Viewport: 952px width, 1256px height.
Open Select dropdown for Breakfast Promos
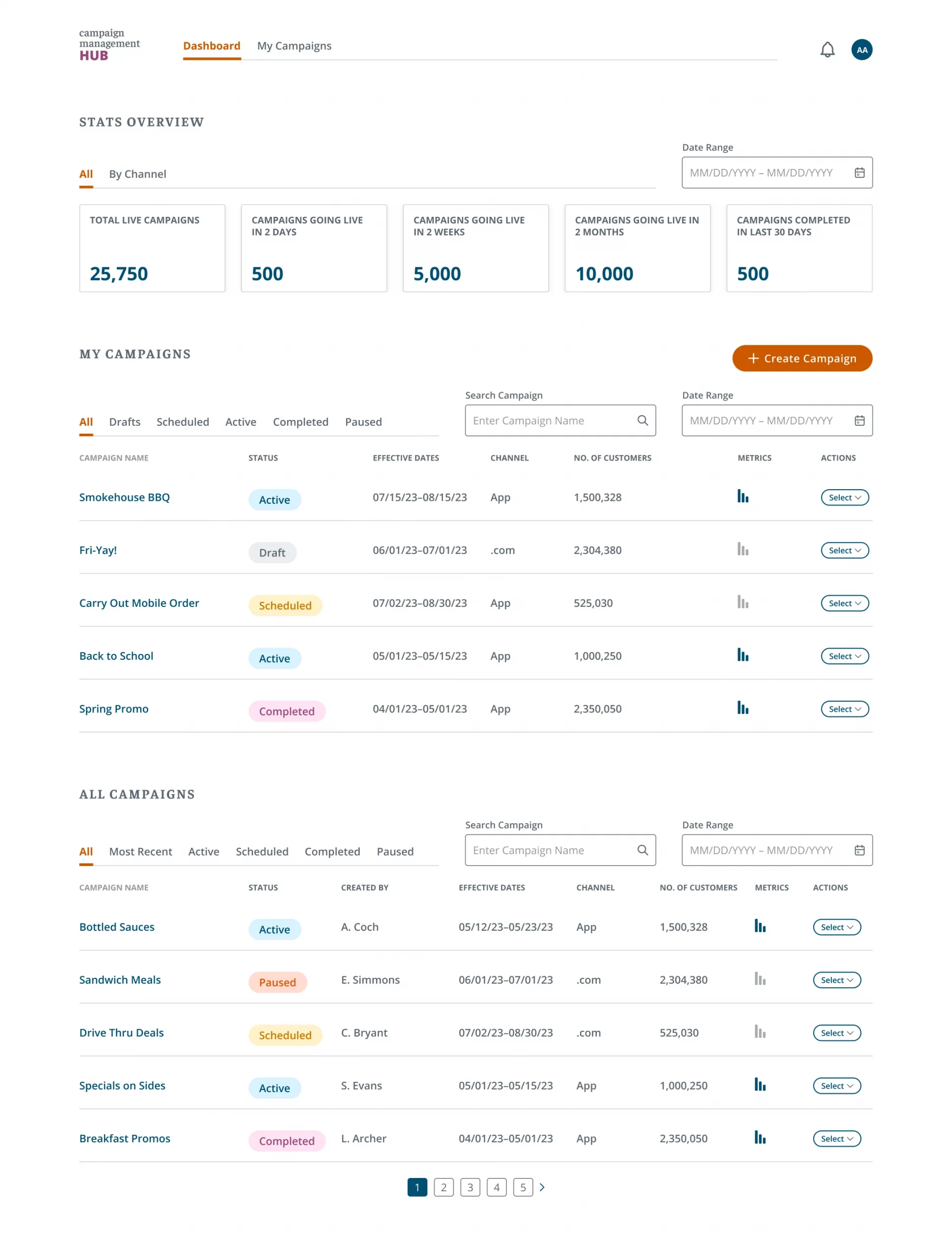pyautogui.click(x=836, y=1138)
